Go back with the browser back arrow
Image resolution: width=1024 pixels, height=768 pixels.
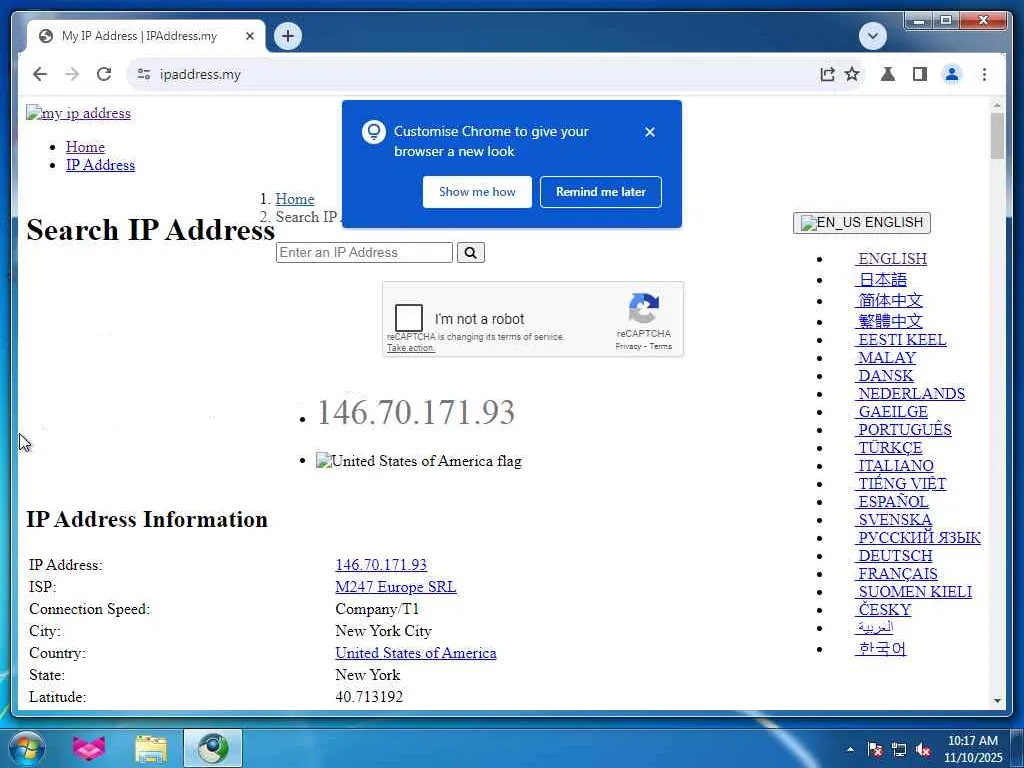click(x=40, y=74)
